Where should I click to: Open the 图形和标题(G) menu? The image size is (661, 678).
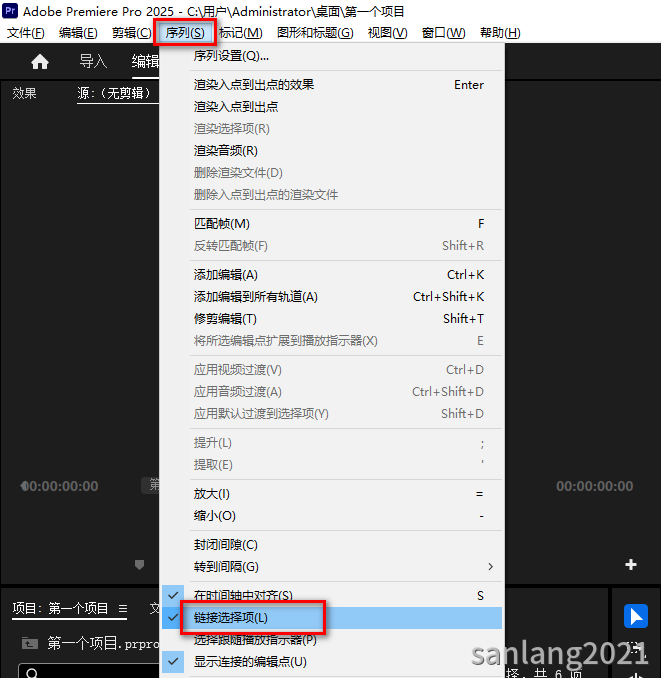click(x=315, y=33)
